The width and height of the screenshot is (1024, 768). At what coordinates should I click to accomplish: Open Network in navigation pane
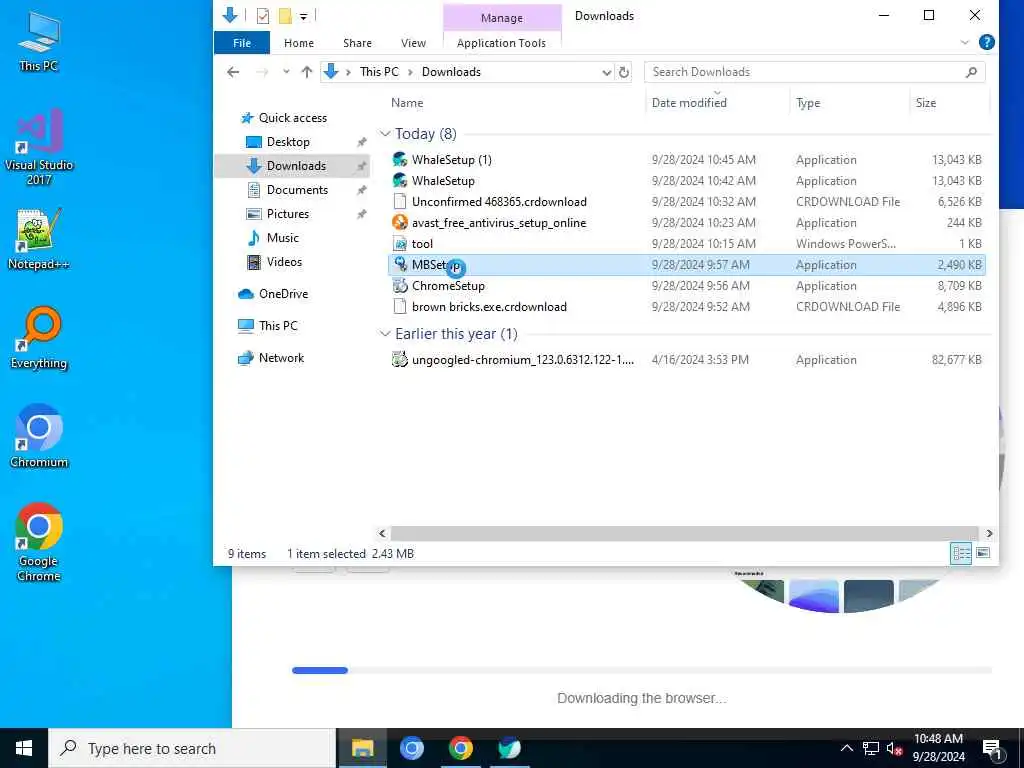[x=281, y=358]
